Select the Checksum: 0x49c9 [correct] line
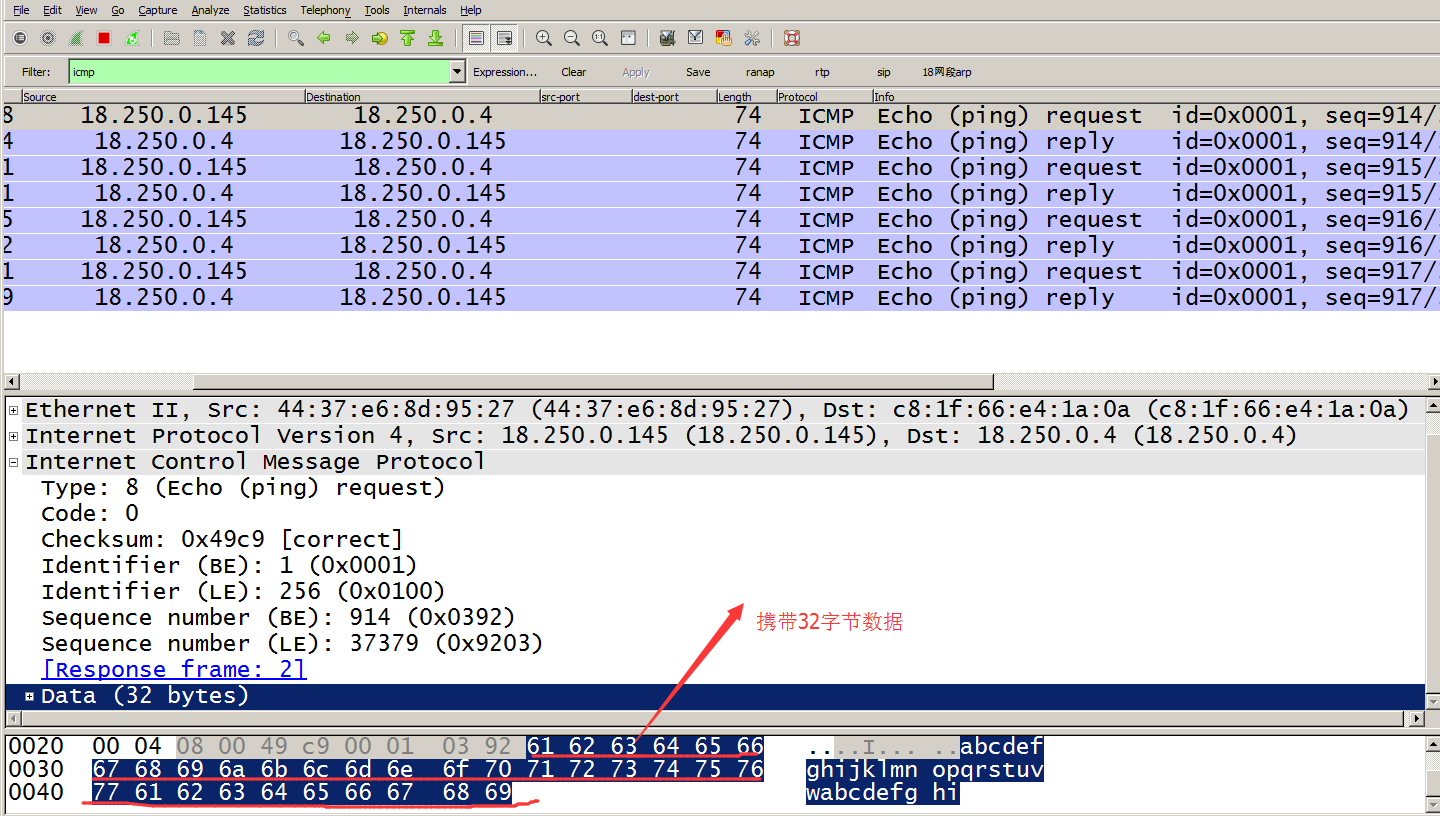 click(221, 540)
